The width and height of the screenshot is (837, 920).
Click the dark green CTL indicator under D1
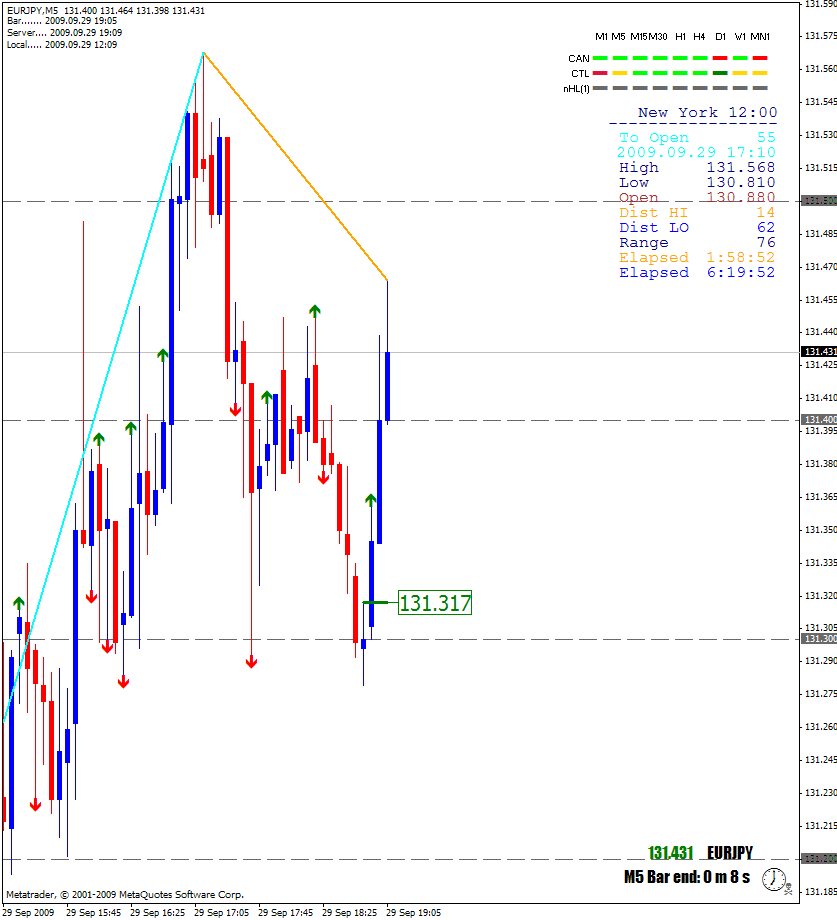[720, 73]
